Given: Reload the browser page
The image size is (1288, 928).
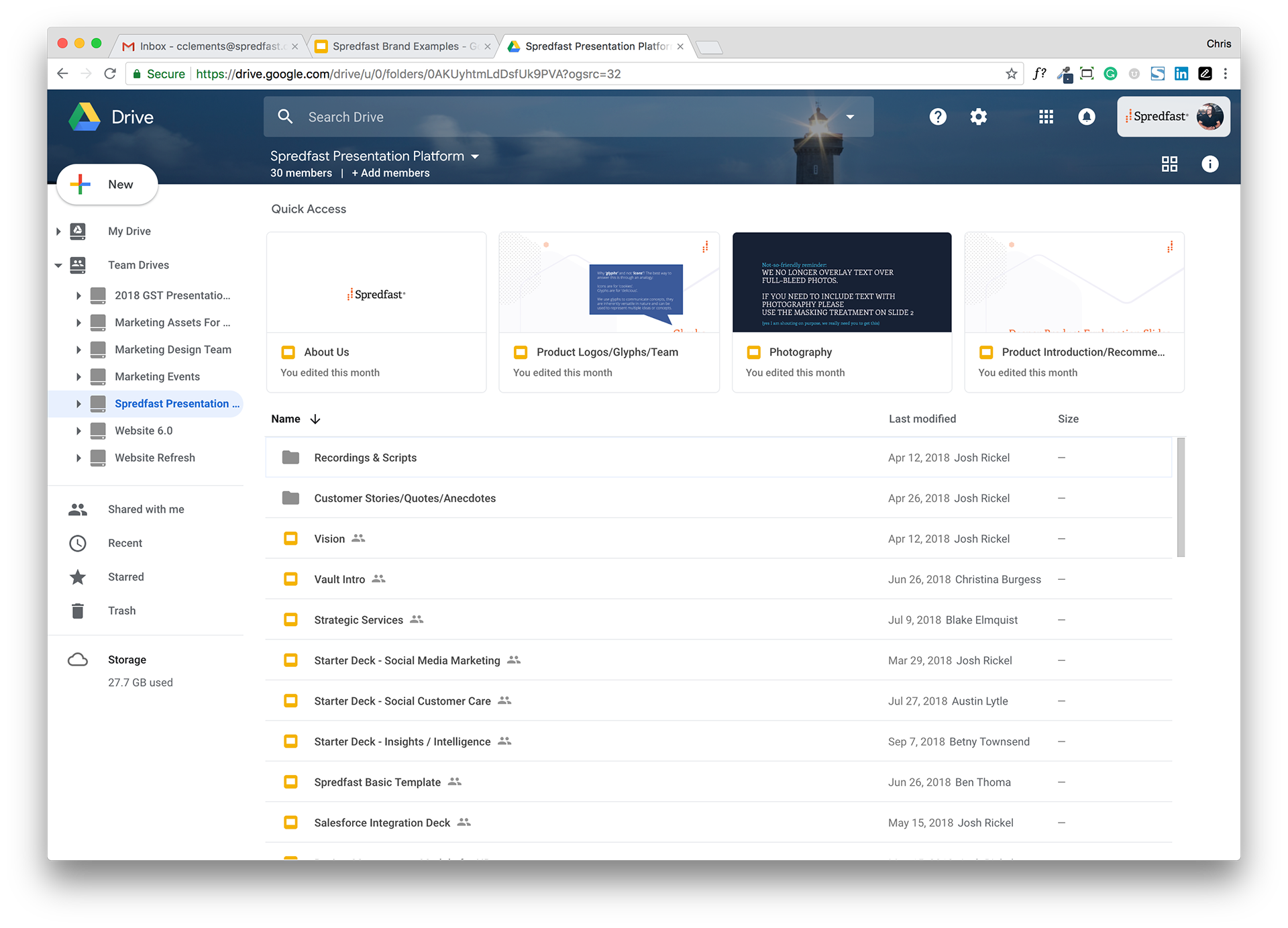Looking at the screenshot, I should point(110,74).
